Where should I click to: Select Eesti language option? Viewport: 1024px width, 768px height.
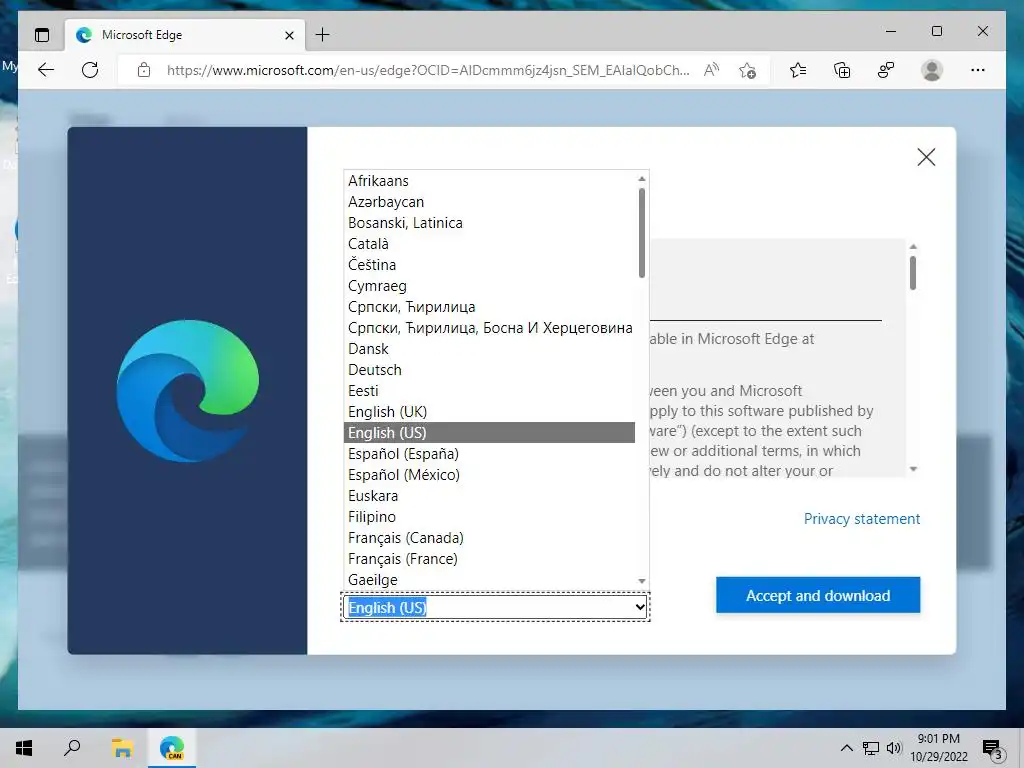[x=489, y=391]
